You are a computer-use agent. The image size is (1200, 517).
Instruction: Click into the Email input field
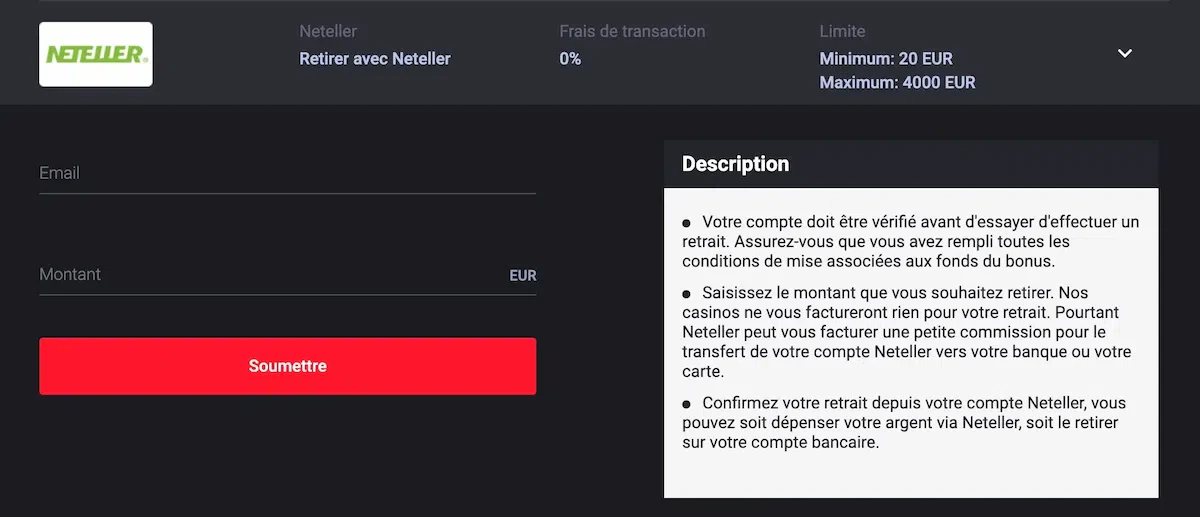point(287,174)
